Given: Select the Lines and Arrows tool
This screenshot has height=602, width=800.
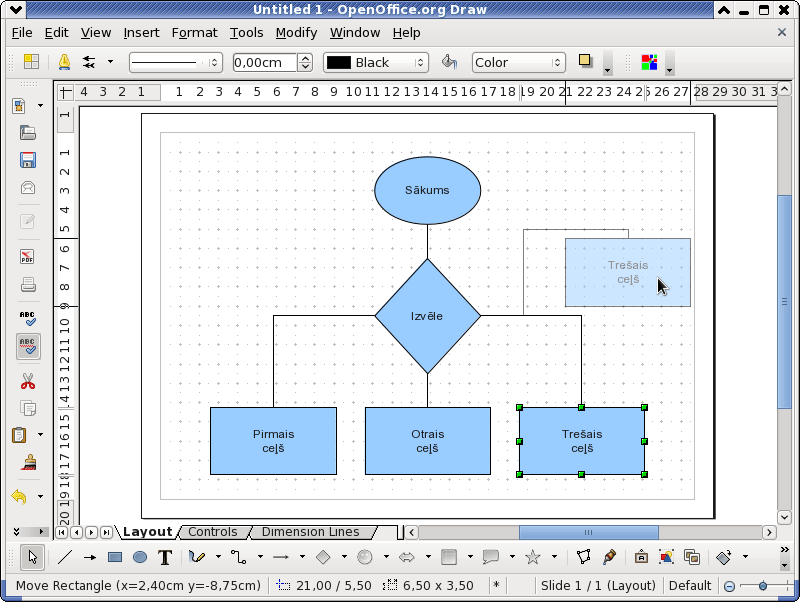Looking at the screenshot, I should 281,557.
